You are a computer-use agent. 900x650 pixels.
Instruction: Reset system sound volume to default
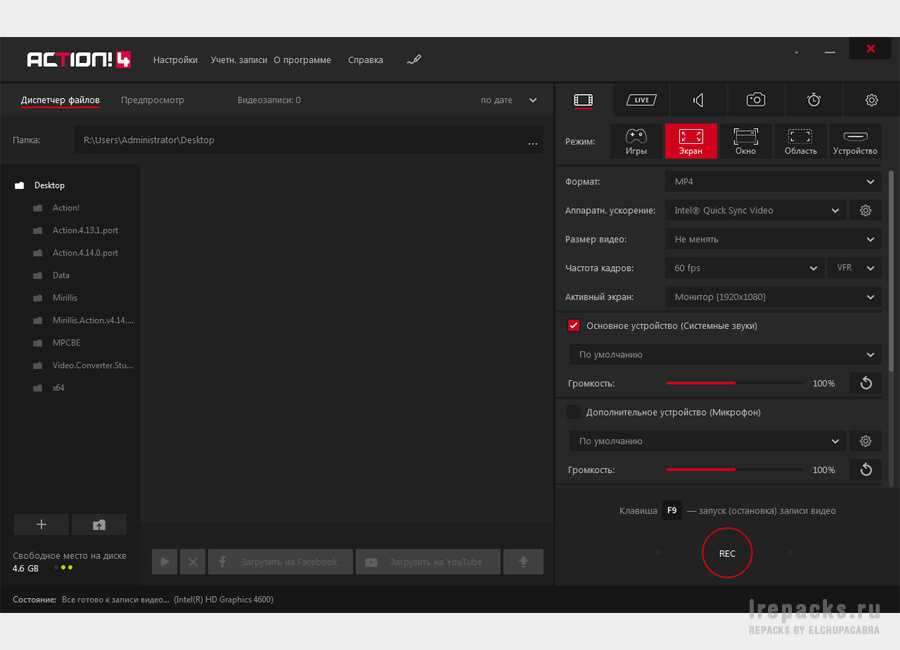coord(866,383)
